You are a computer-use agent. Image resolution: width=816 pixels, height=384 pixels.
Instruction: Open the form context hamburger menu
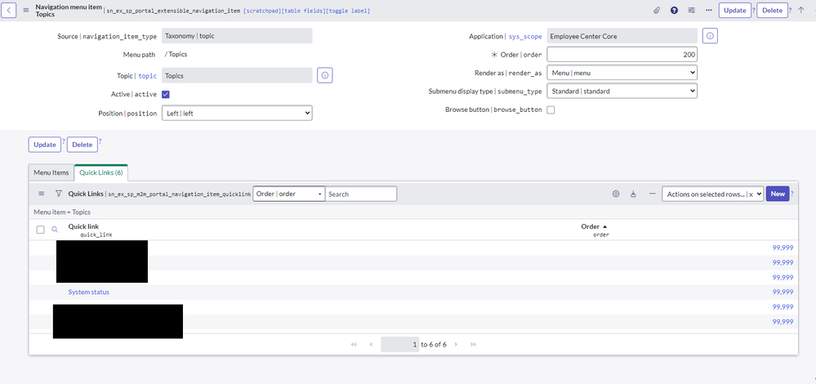(26, 10)
